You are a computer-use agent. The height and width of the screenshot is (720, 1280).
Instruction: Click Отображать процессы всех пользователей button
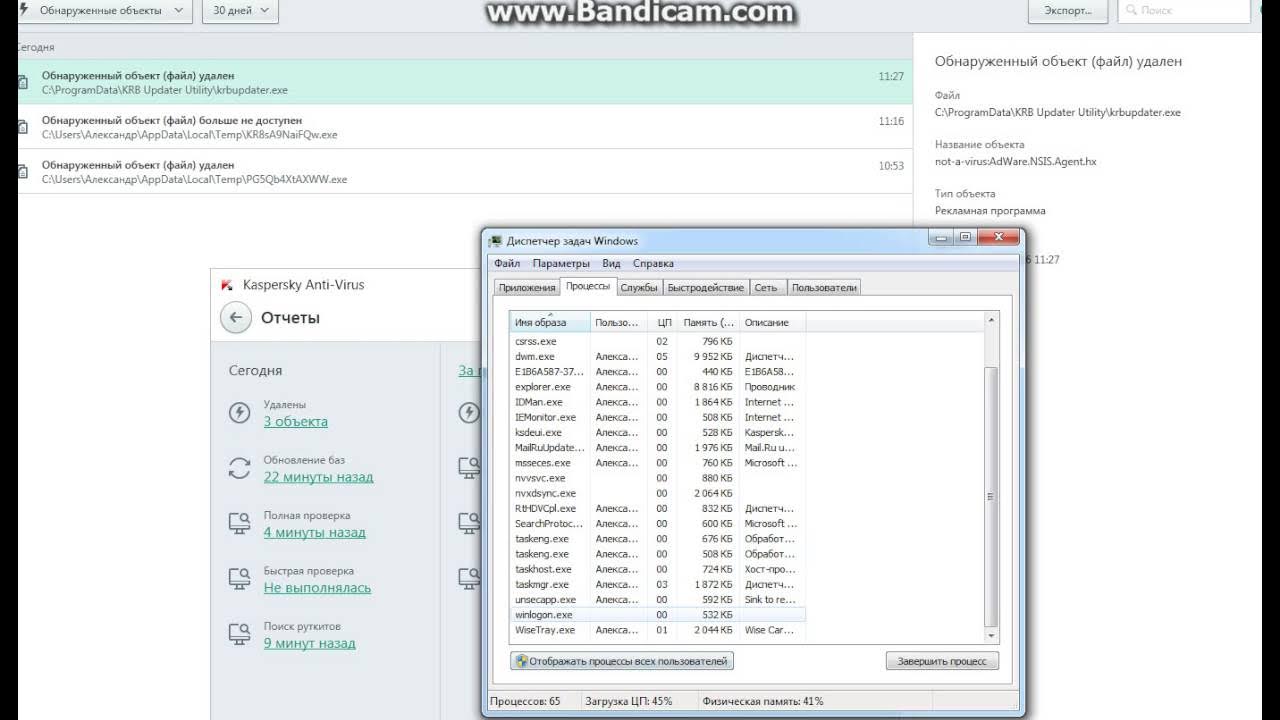pos(622,661)
